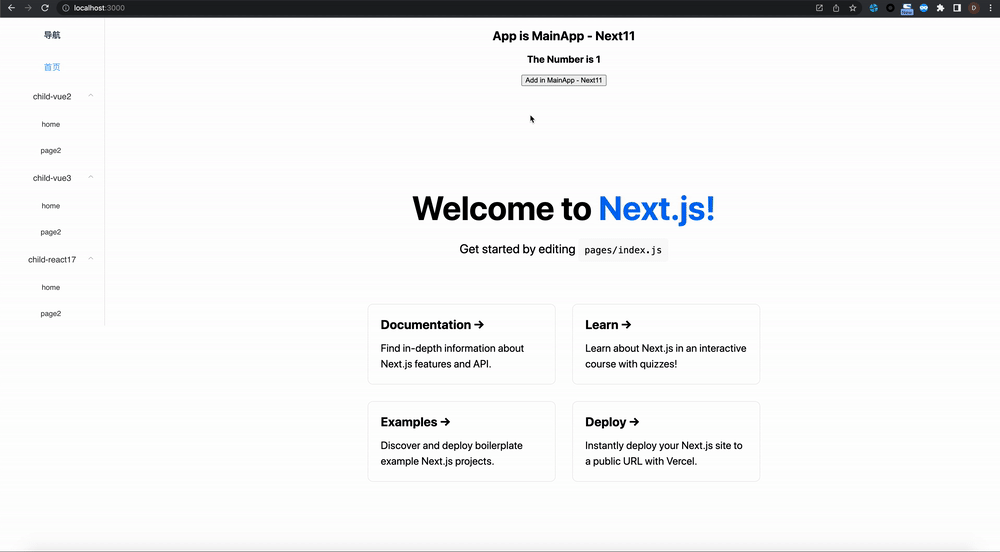Go back in browser history
The width and height of the screenshot is (1000, 552).
11,8
